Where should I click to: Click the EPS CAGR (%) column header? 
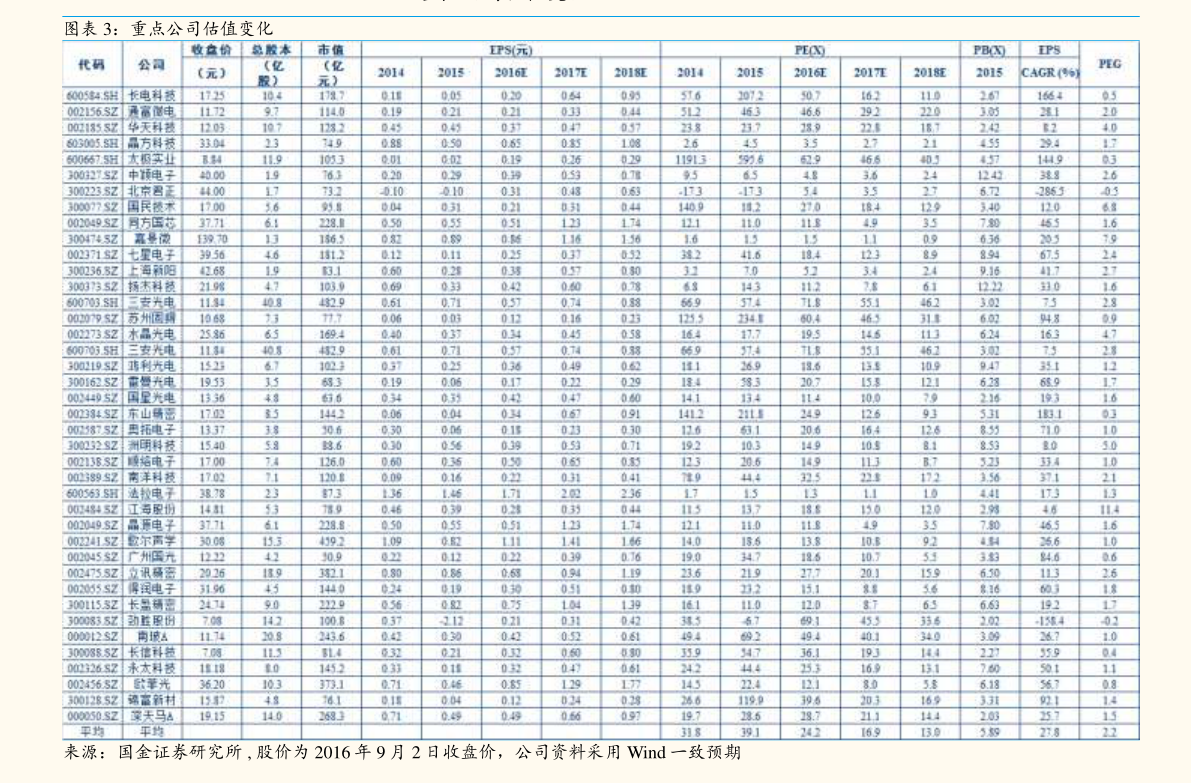tap(1049, 61)
